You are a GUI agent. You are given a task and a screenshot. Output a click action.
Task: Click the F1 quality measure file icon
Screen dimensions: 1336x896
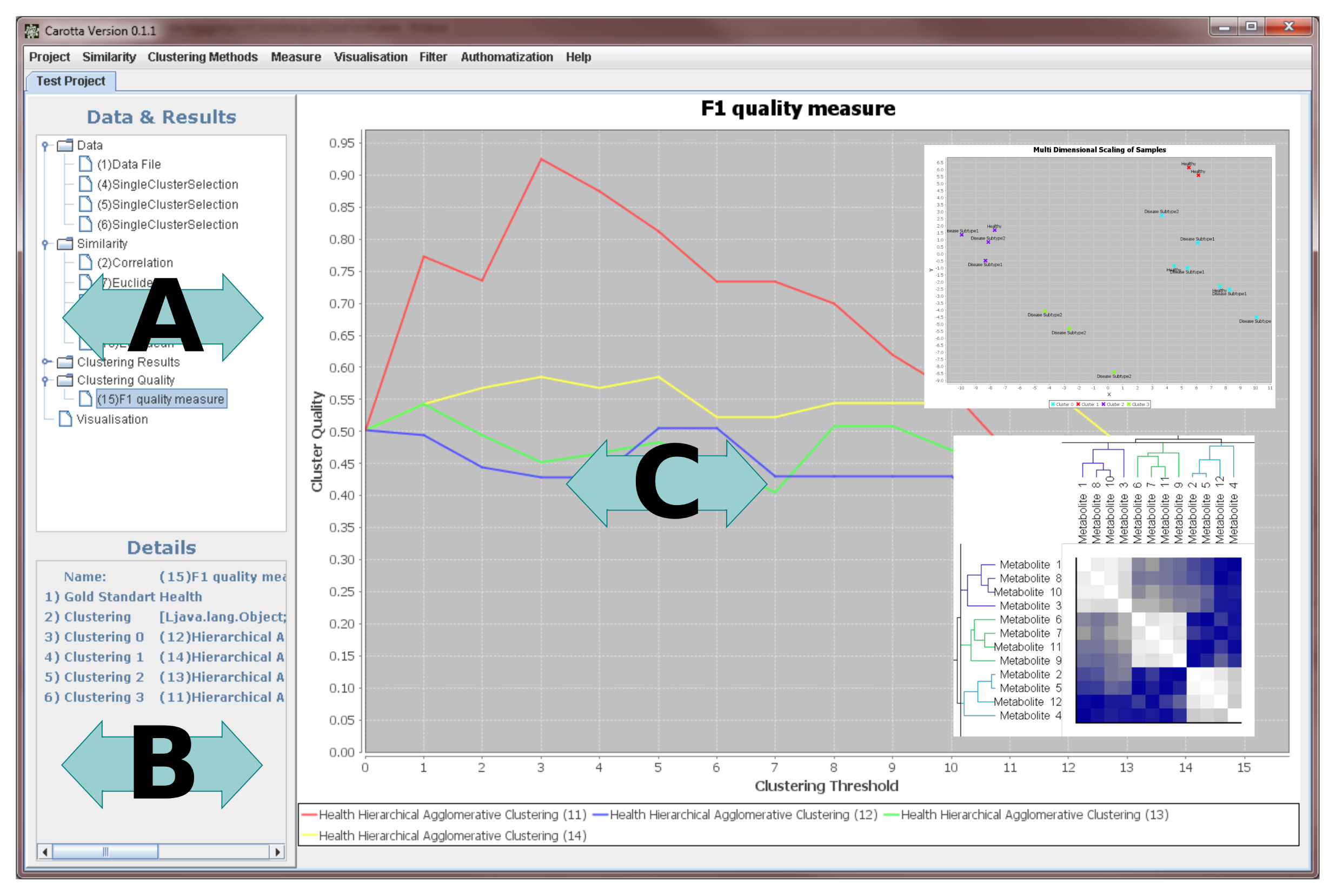click(85, 399)
